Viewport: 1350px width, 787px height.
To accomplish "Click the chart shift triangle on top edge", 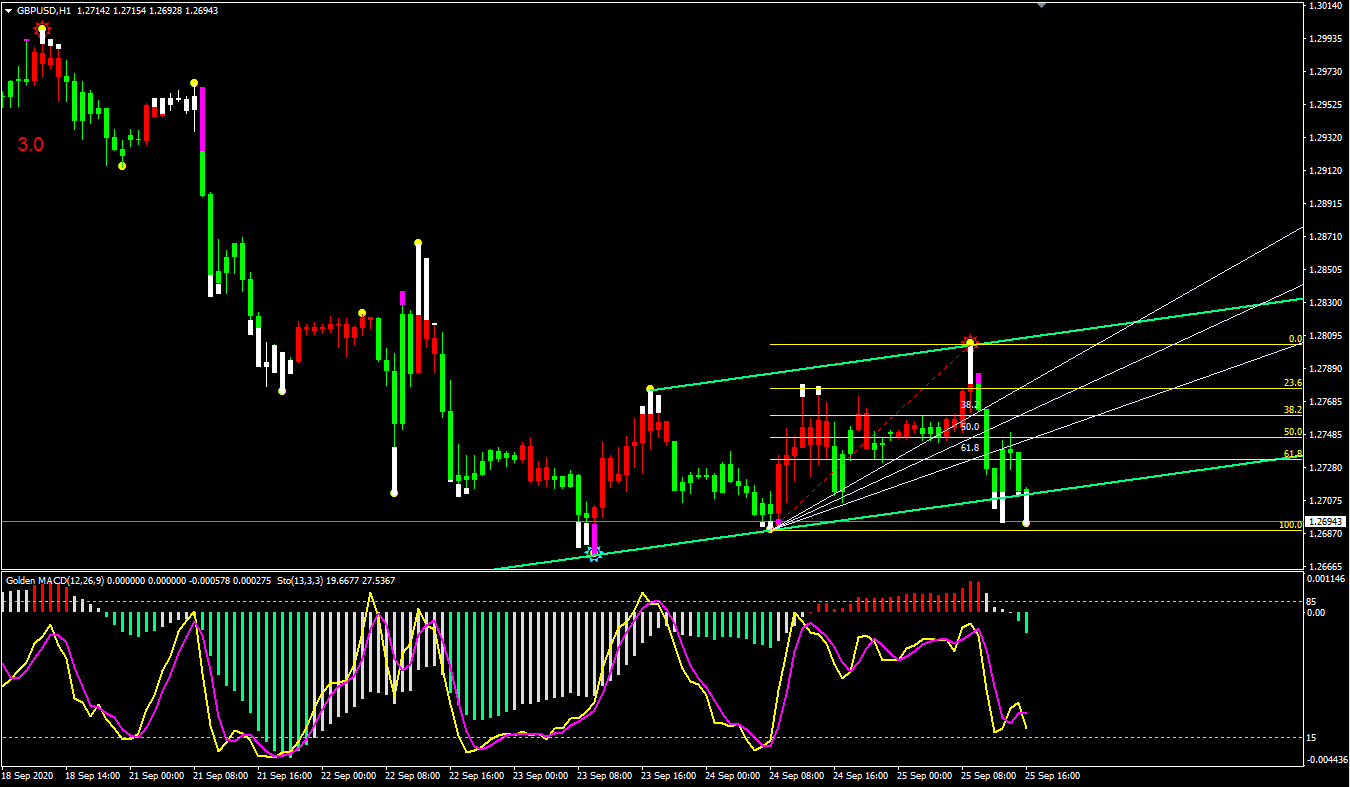I will (1042, 6).
